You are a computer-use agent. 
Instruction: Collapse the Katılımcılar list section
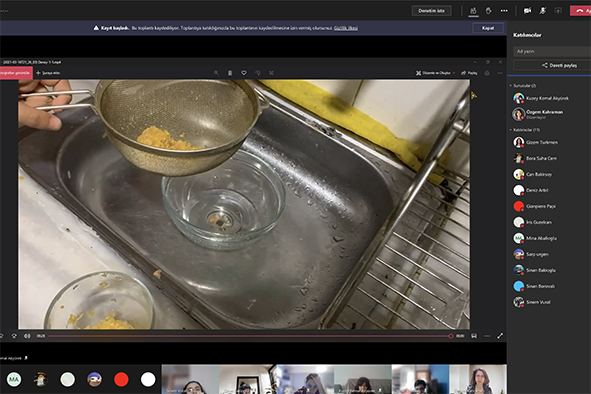click(524, 130)
